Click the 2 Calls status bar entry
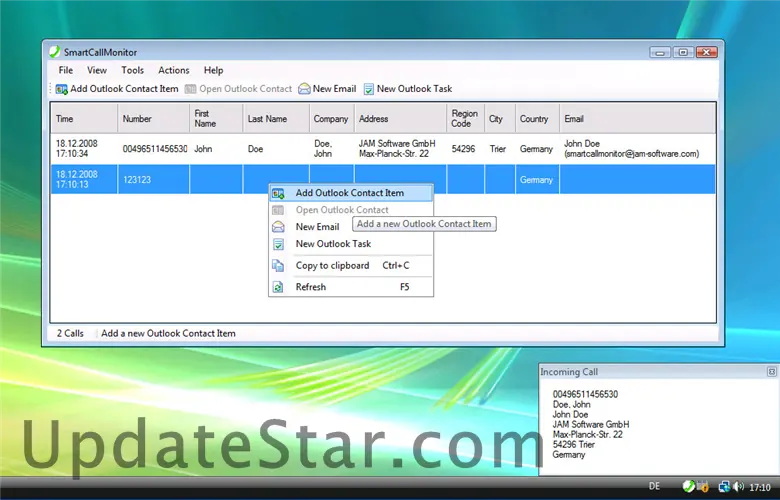Viewport: 780px width, 500px height. [70, 333]
